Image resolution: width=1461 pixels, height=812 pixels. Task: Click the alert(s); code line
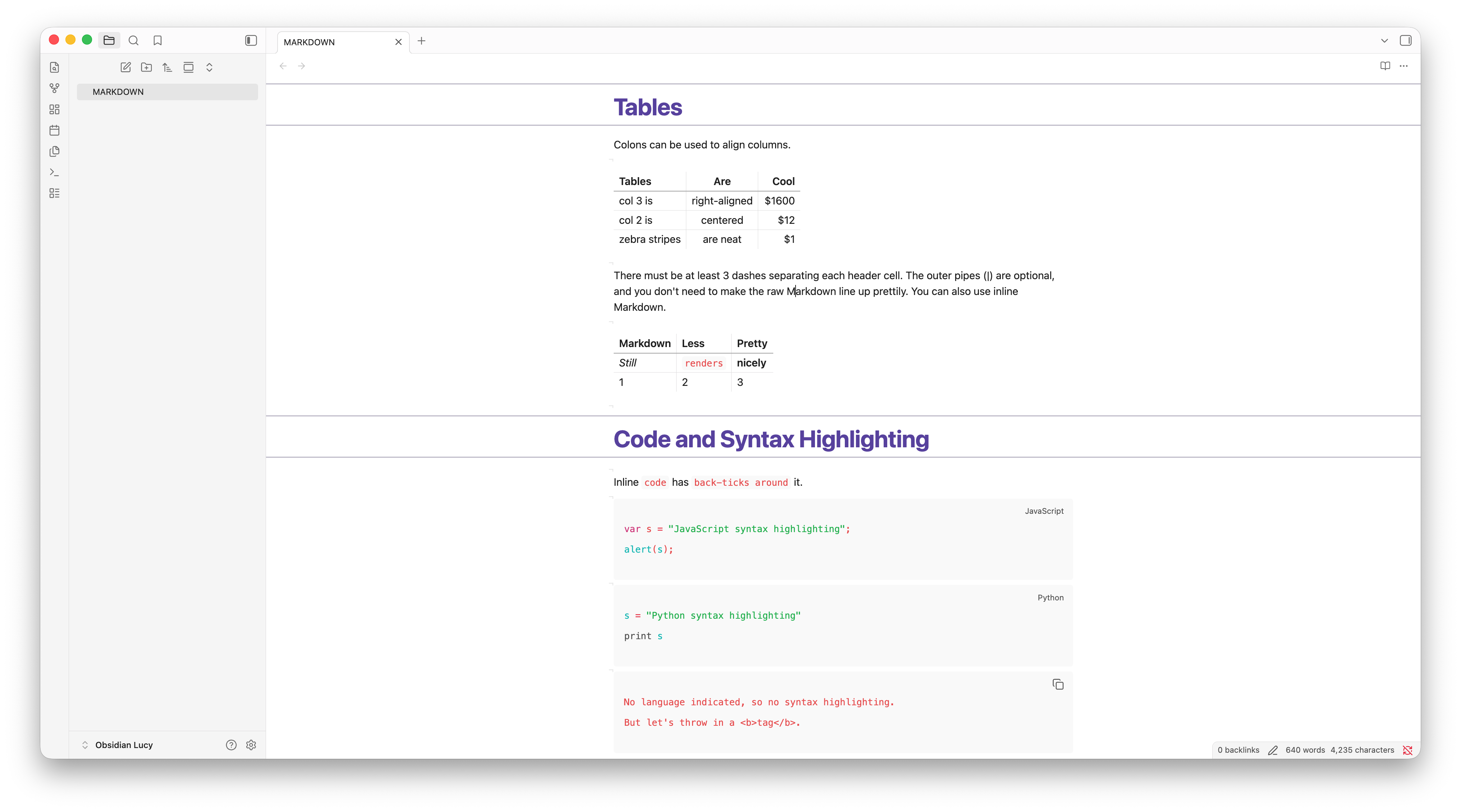(648, 549)
